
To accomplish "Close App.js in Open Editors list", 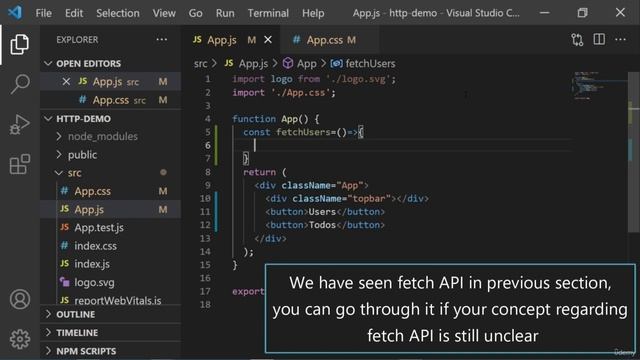I will click(66, 82).
